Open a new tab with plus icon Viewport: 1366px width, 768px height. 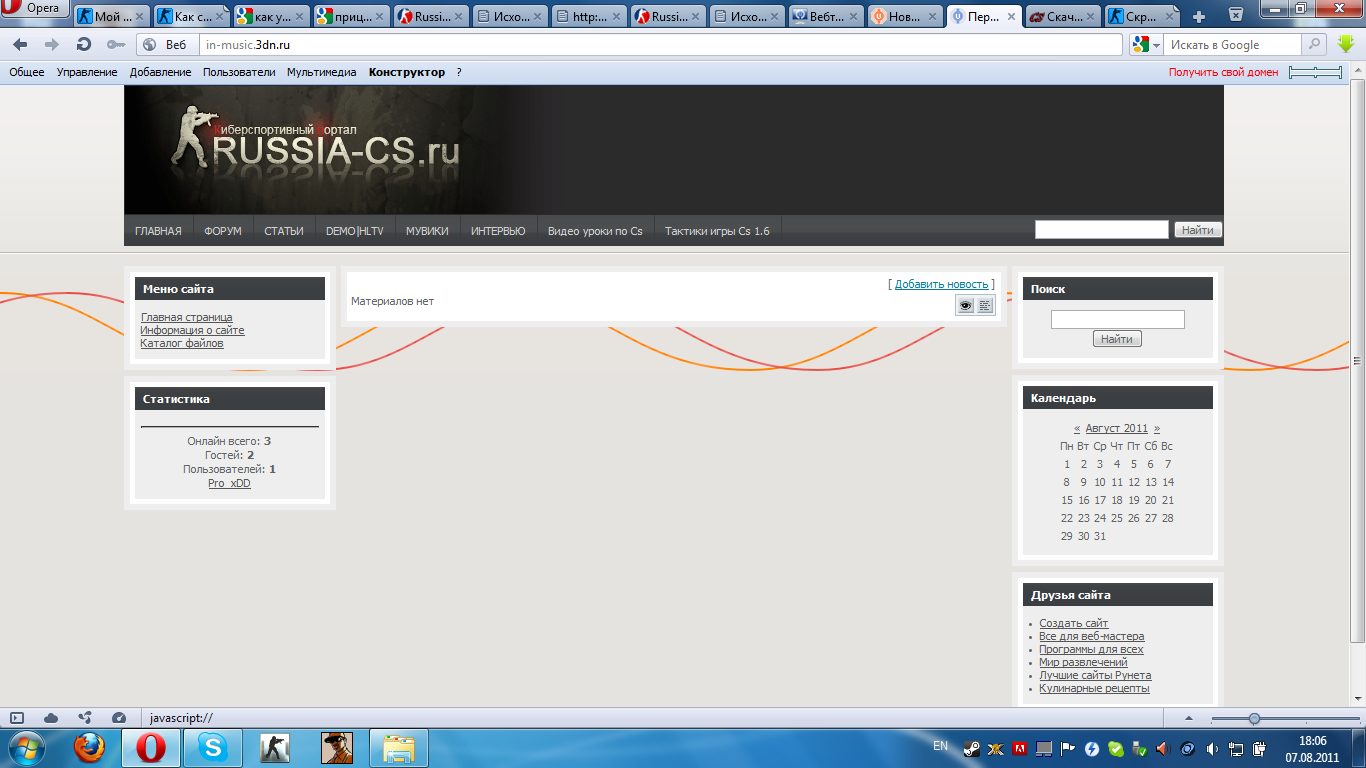coord(1199,17)
